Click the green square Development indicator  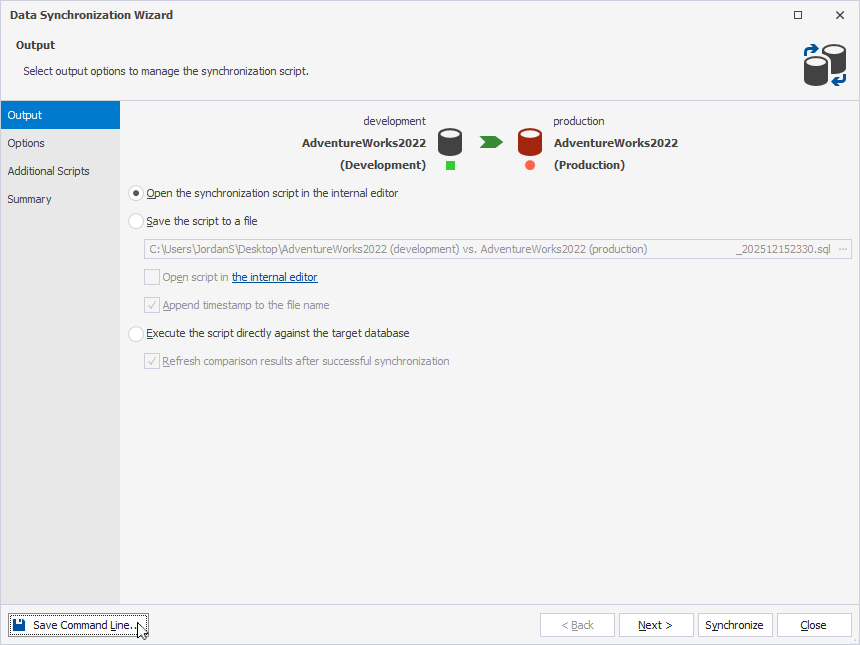pyautogui.click(x=450, y=166)
